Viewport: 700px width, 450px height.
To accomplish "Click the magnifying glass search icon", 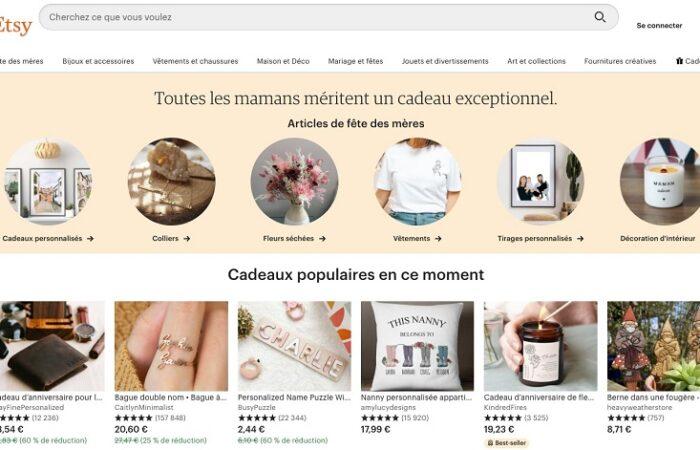I will [x=600, y=17].
